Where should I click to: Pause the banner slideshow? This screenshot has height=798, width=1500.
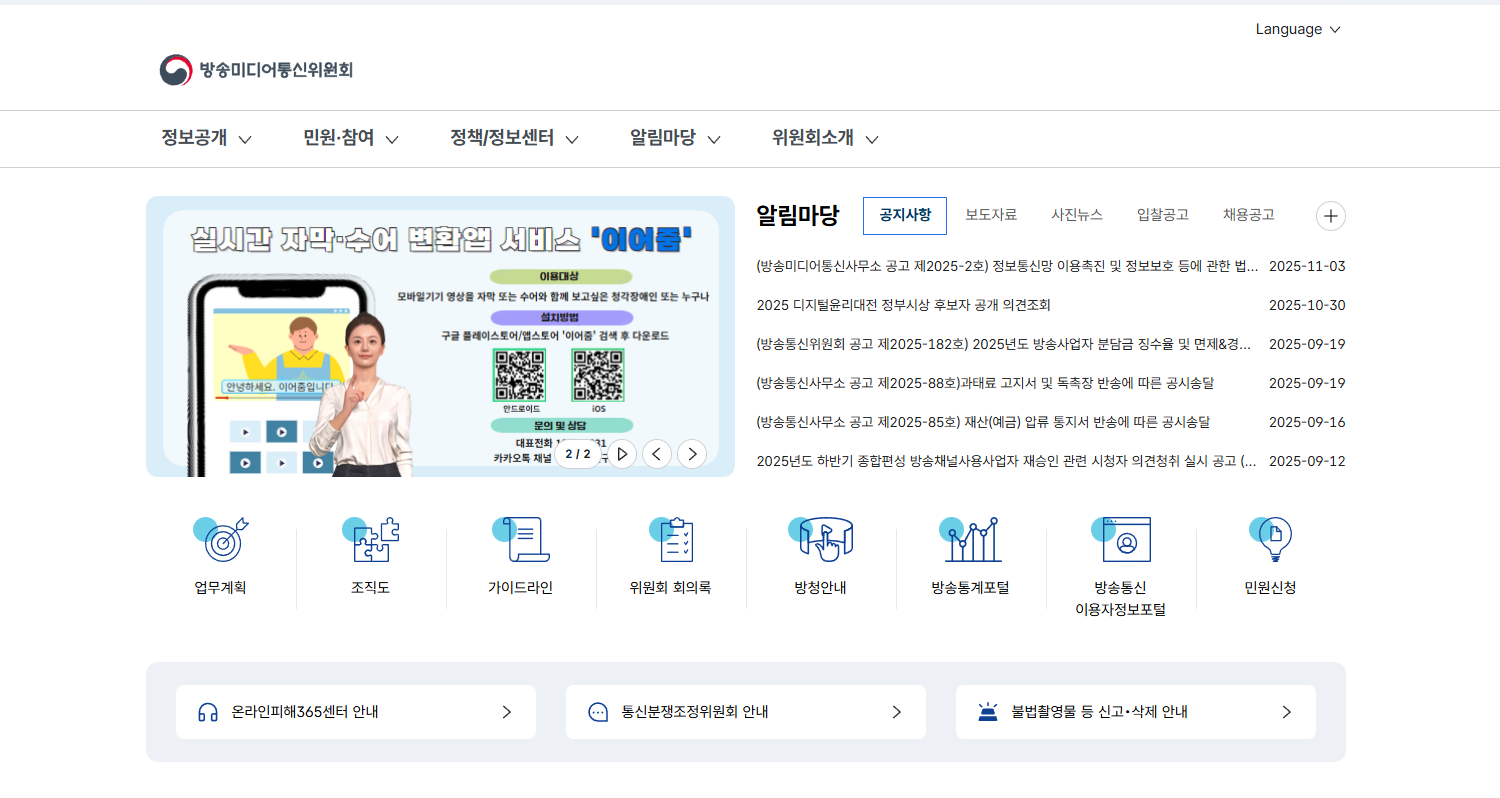coord(622,453)
